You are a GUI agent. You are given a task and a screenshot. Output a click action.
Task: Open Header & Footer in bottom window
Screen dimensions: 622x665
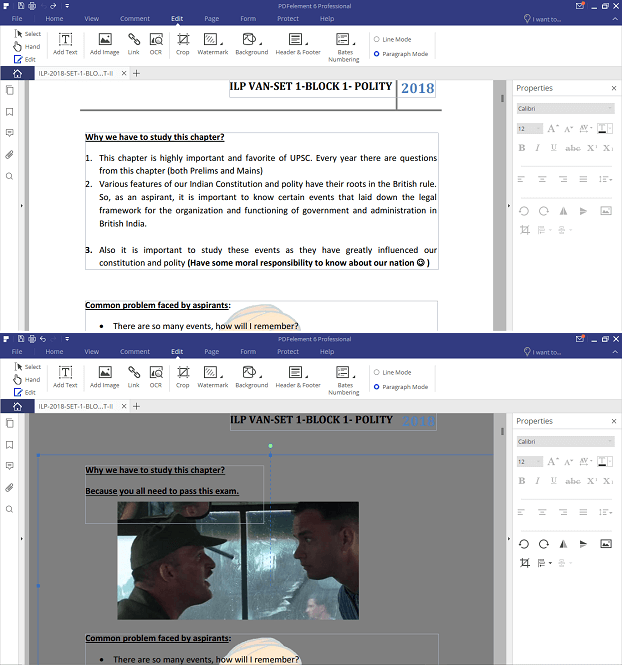[298, 377]
